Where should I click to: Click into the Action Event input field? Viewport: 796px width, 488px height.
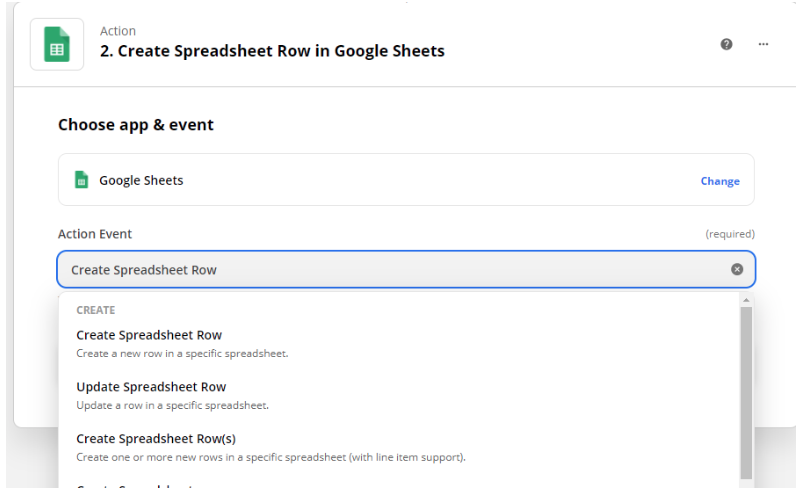[x=406, y=269]
